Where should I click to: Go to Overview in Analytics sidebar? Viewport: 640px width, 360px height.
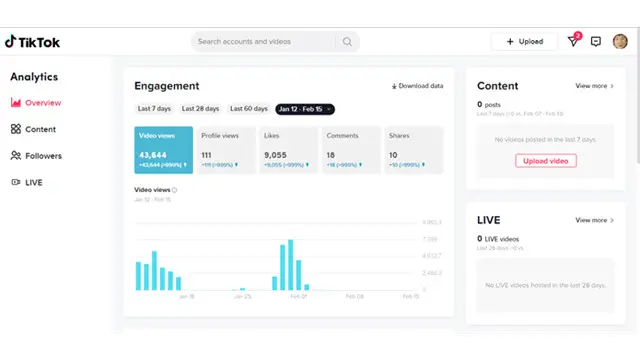[36, 102]
